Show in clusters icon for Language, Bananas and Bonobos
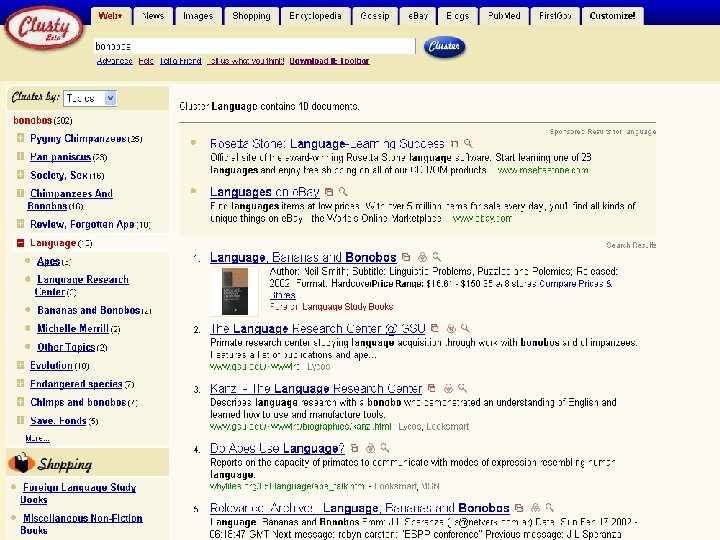 pyautogui.click(x=422, y=257)
